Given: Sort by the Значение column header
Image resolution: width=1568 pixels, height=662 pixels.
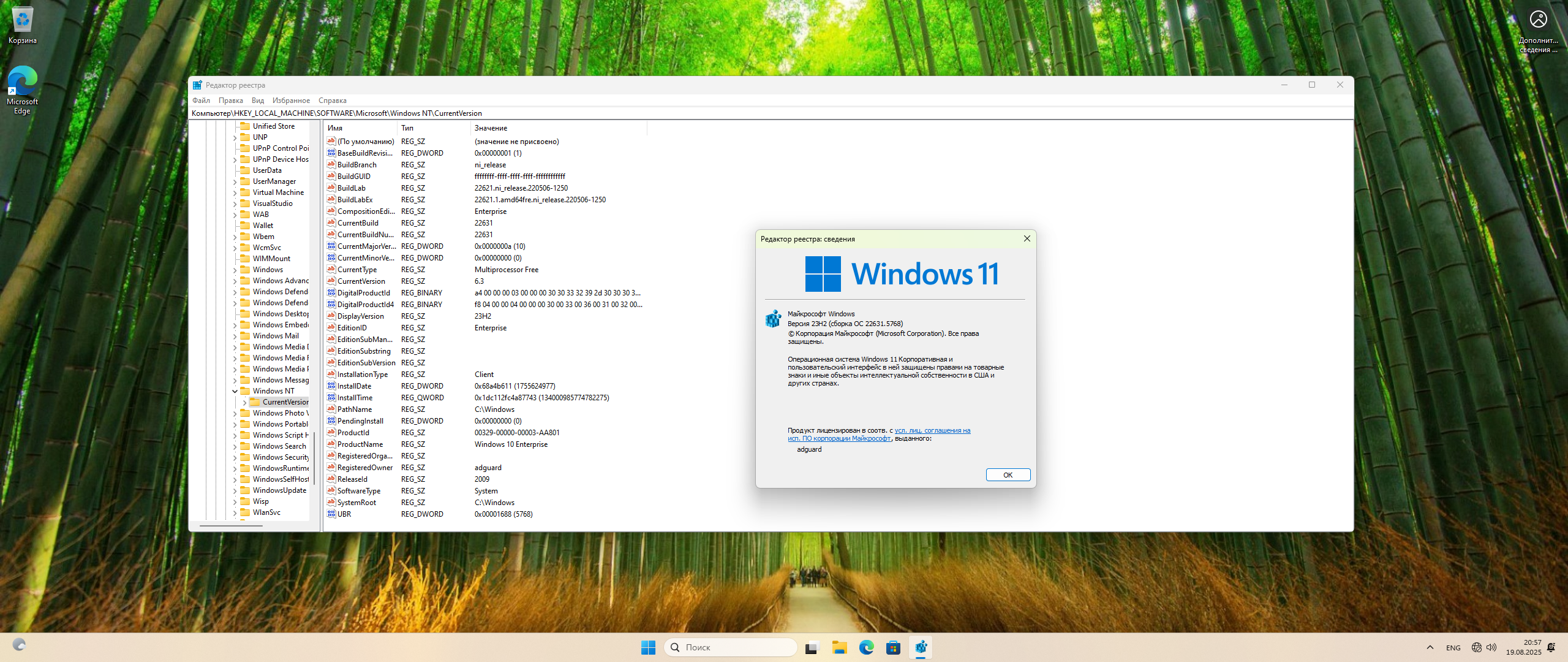Looking at the screenshot, I should [559, 128].
